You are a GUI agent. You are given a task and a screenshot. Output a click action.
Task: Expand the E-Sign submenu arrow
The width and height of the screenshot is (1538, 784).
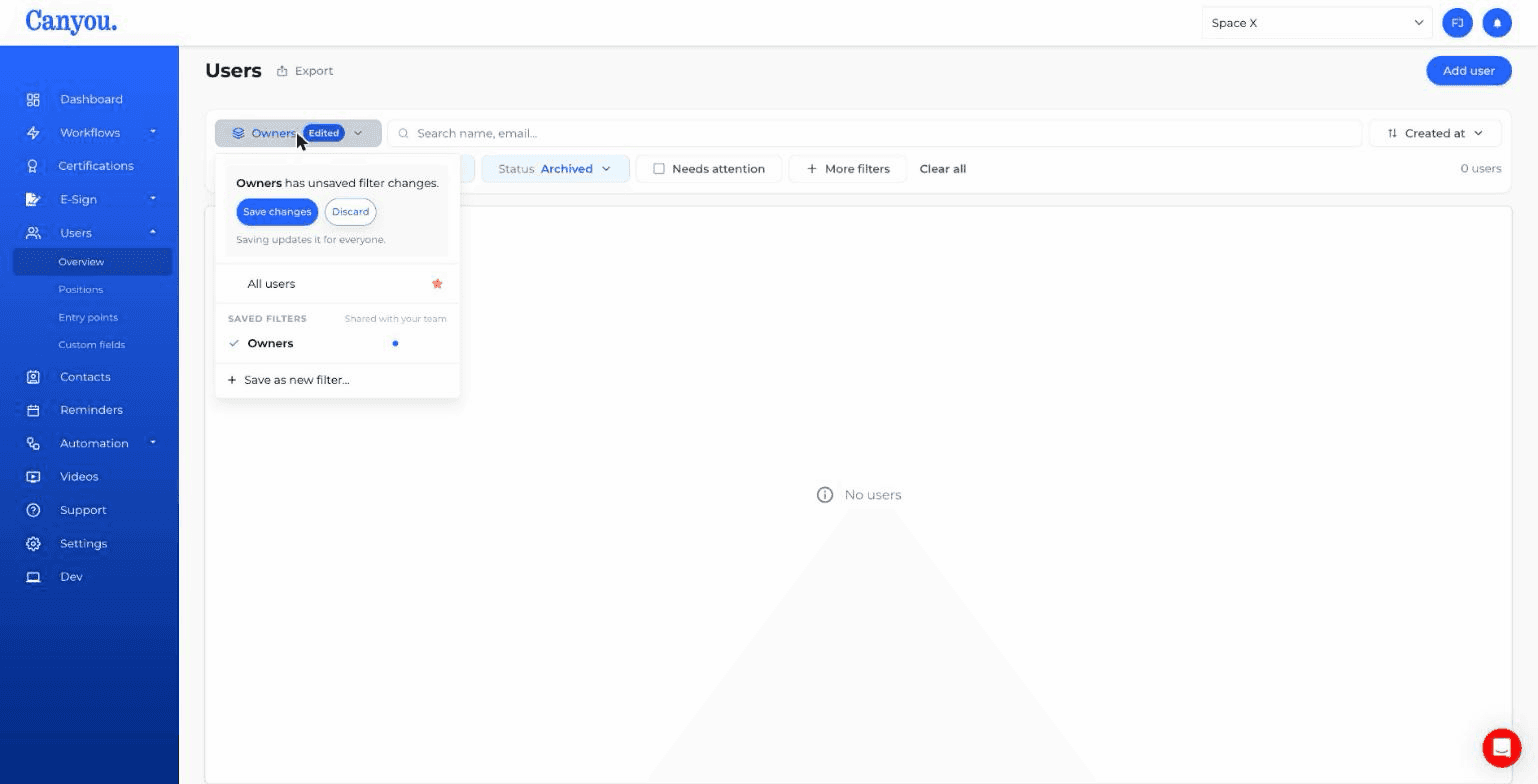(x=153, y=199)
